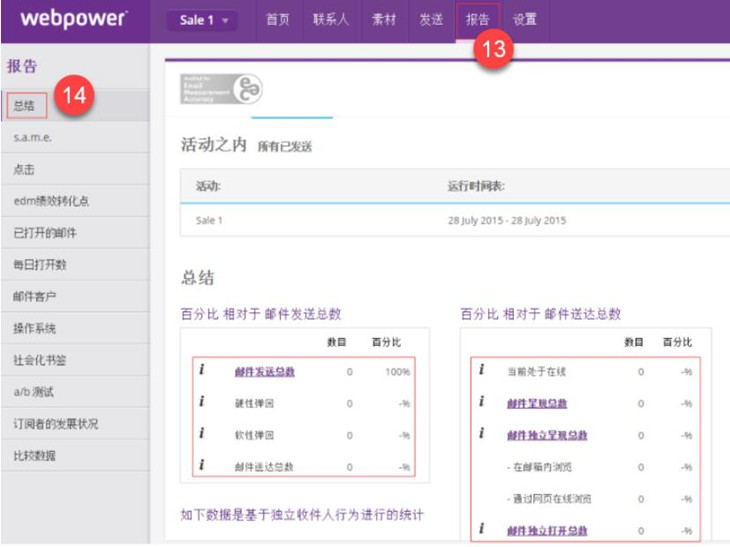Click info icon beside 软性弹回

(202, 433)
